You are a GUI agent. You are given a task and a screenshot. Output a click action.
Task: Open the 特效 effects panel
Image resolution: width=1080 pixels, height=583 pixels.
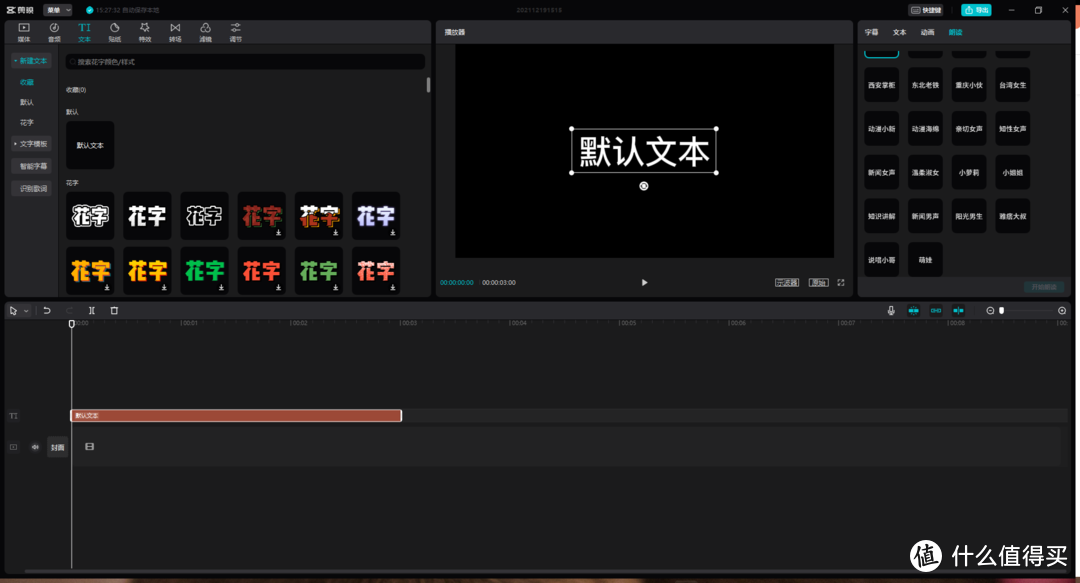pyautogui.click(x=145, y=32)
